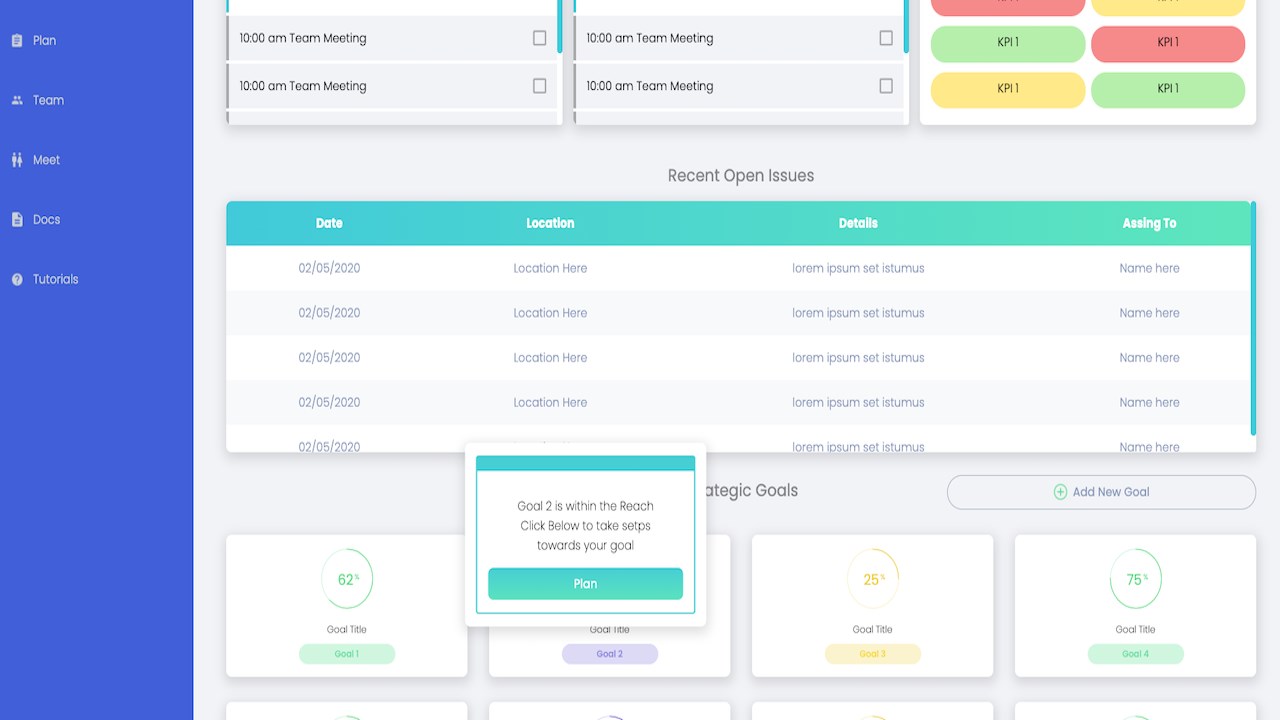Click the Plan clipboard icon in sidebar

point(17,41)
